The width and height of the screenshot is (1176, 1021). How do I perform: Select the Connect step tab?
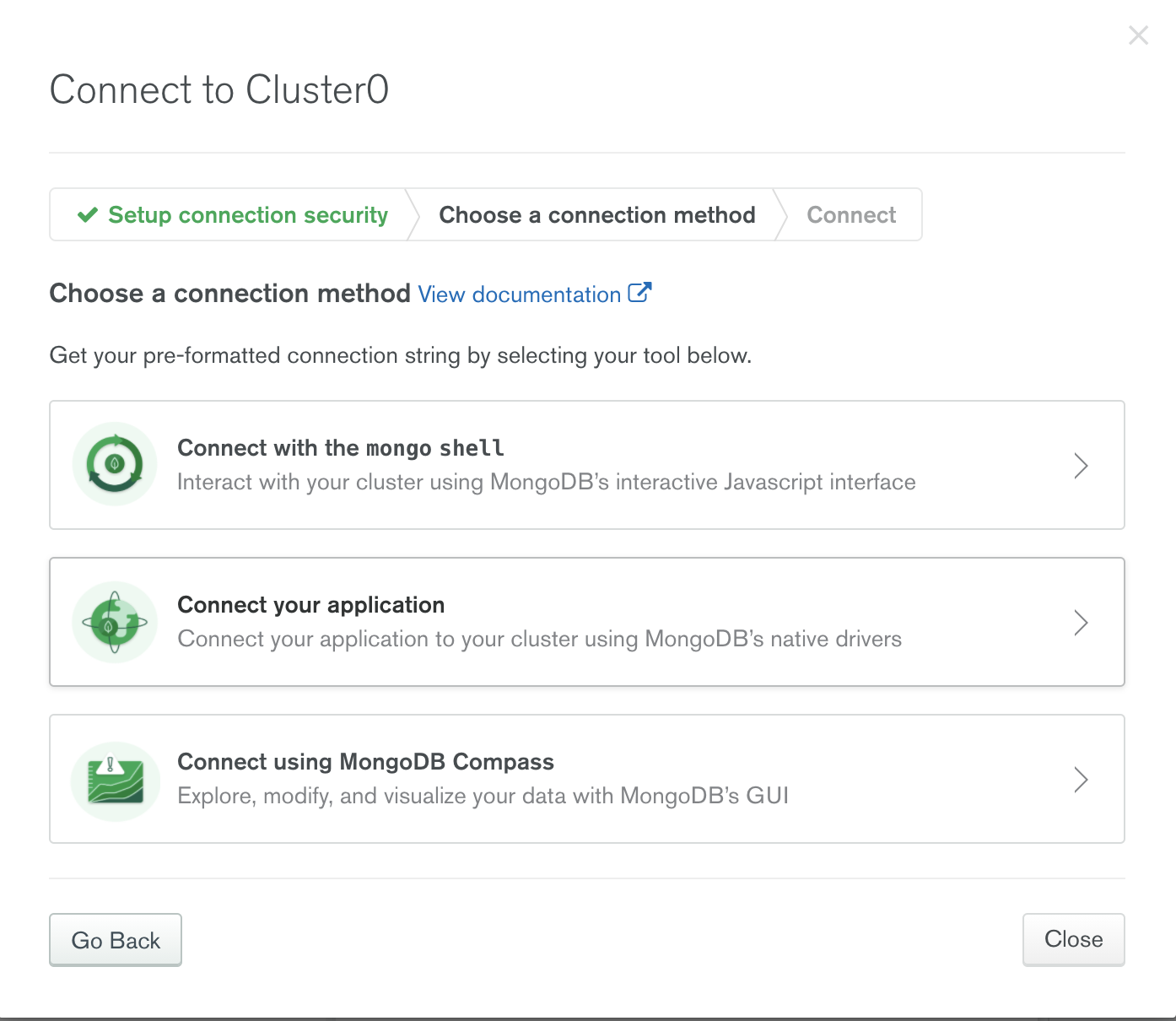pyautogui.click(x=851, y=215)
